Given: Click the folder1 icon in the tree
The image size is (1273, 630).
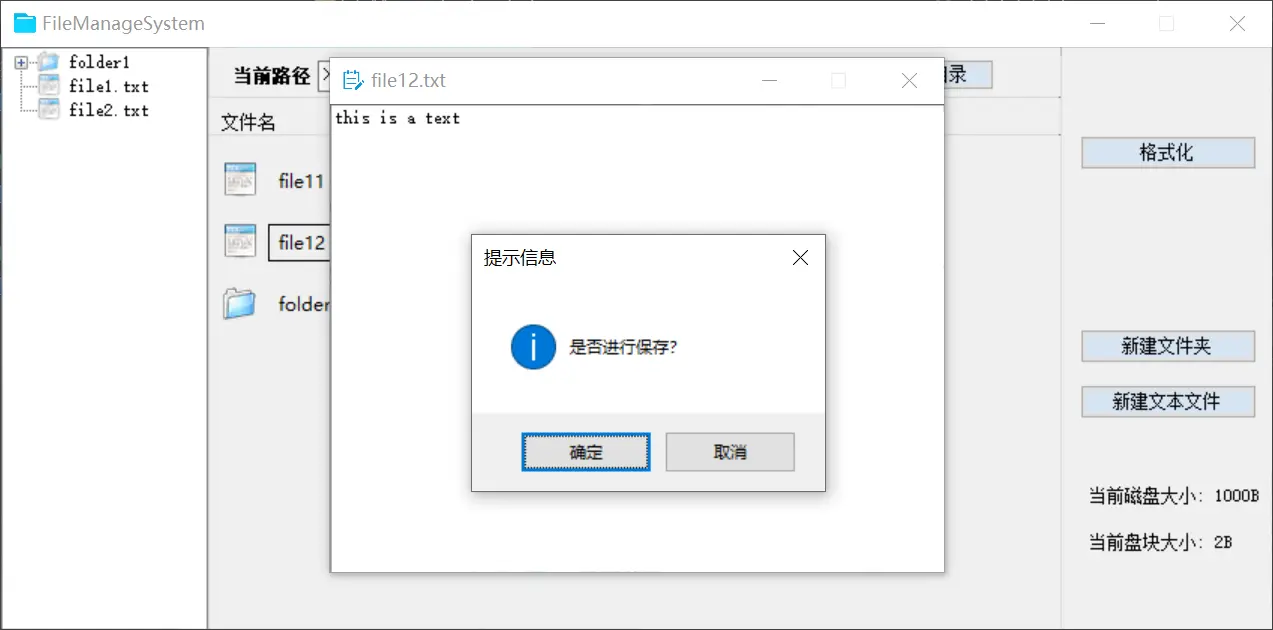Looking at the screenshot, I should pyautogui.click(x=48, y=62).
